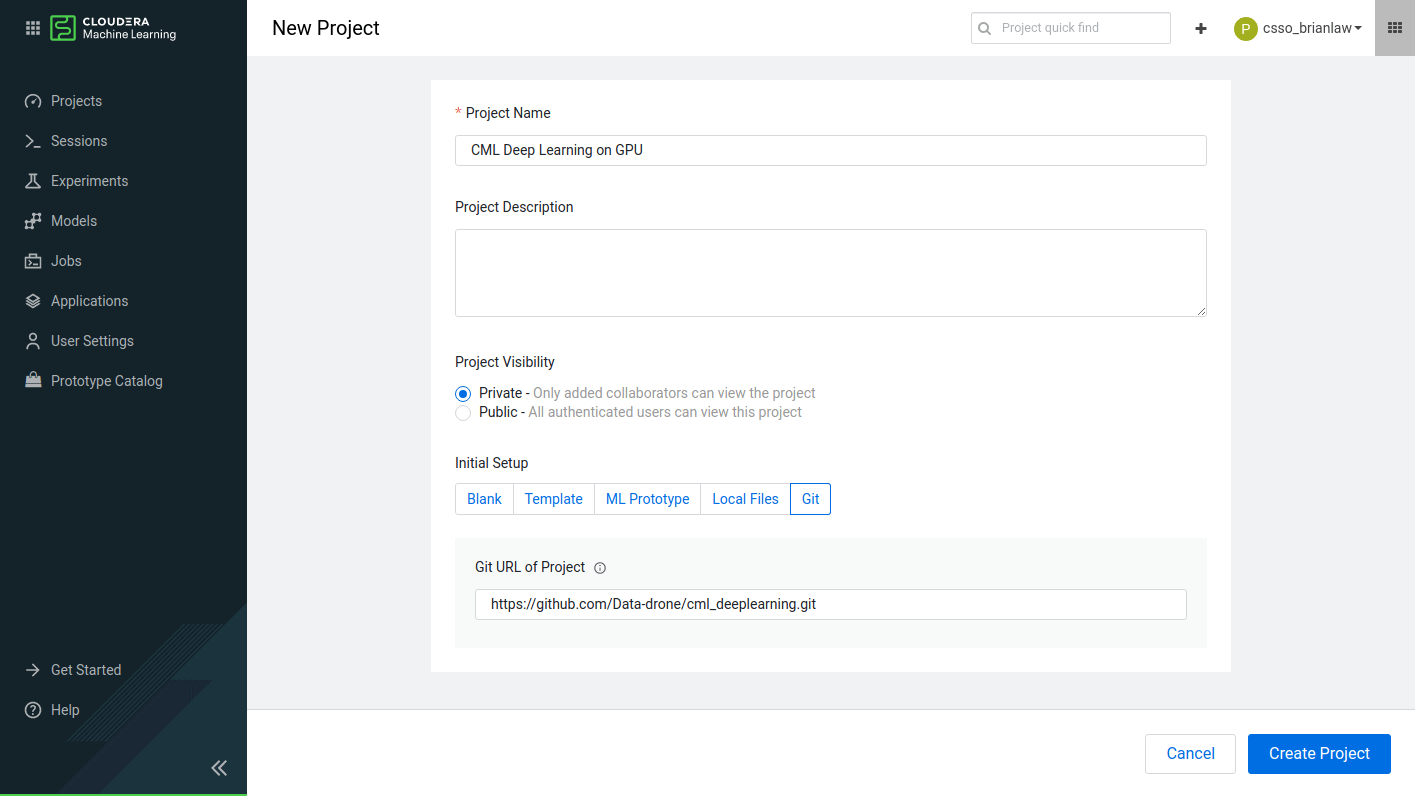
Task: Select the Local Files setup option
Action: tap(744, 498)
